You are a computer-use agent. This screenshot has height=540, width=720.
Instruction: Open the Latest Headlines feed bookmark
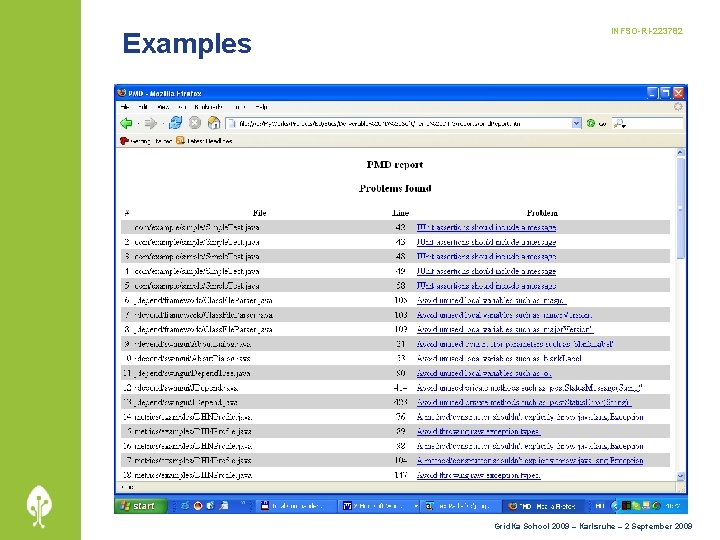pos(204,141)
